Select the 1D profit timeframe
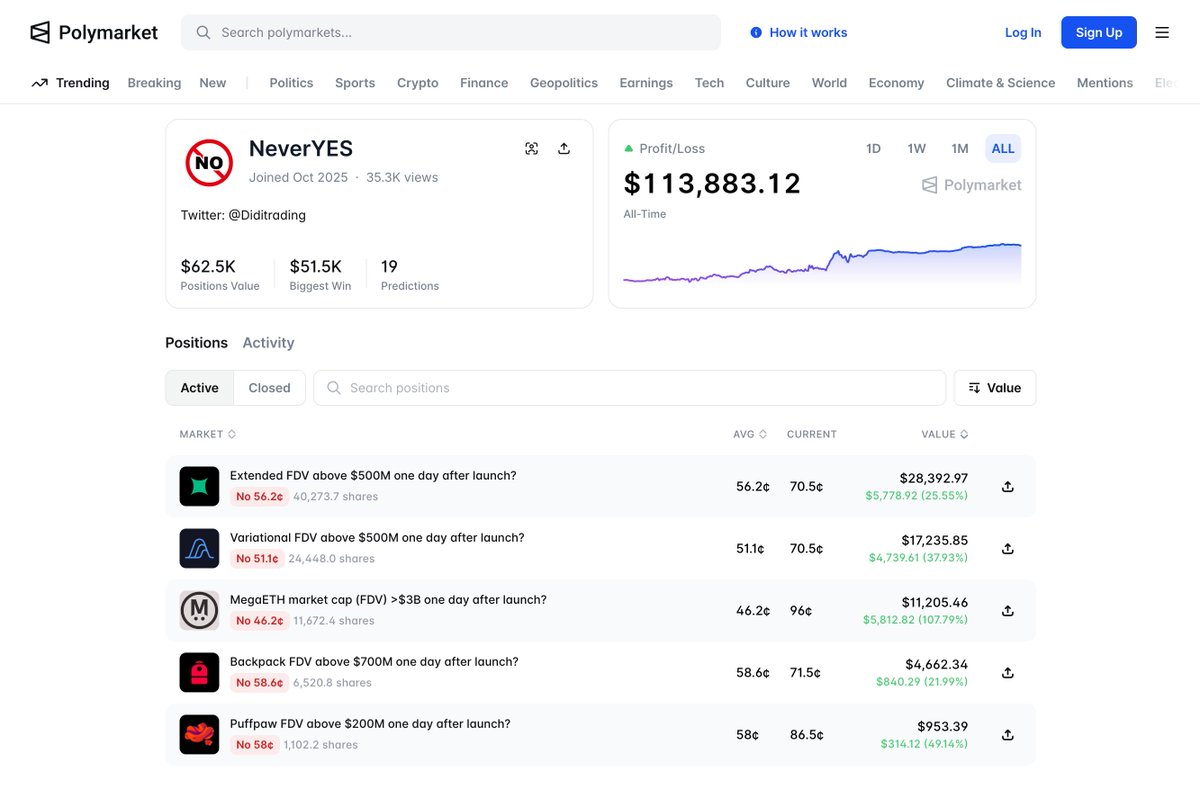This screenshot has width=1200, height=790. pyautogui.click(x=873, y=148)
